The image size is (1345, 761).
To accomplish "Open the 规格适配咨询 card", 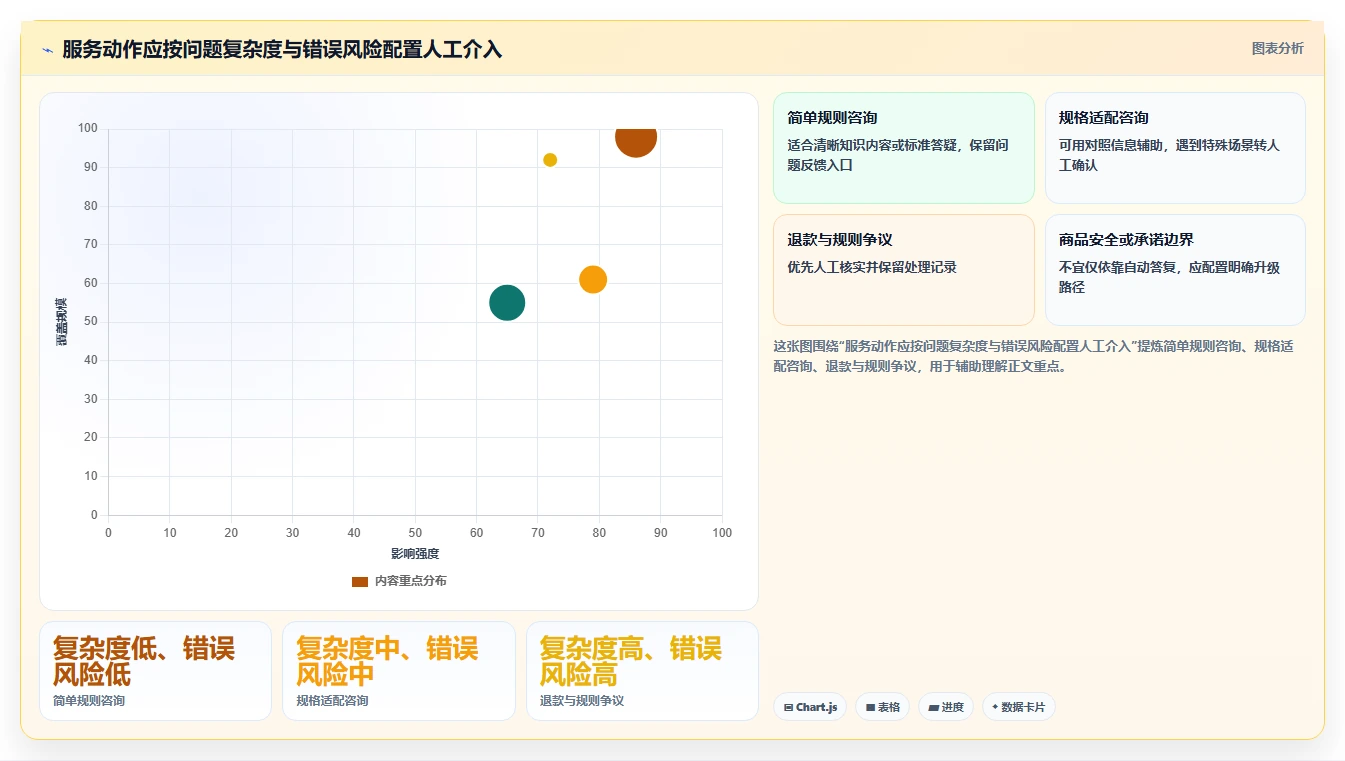I will click(x=1175, y=148).
